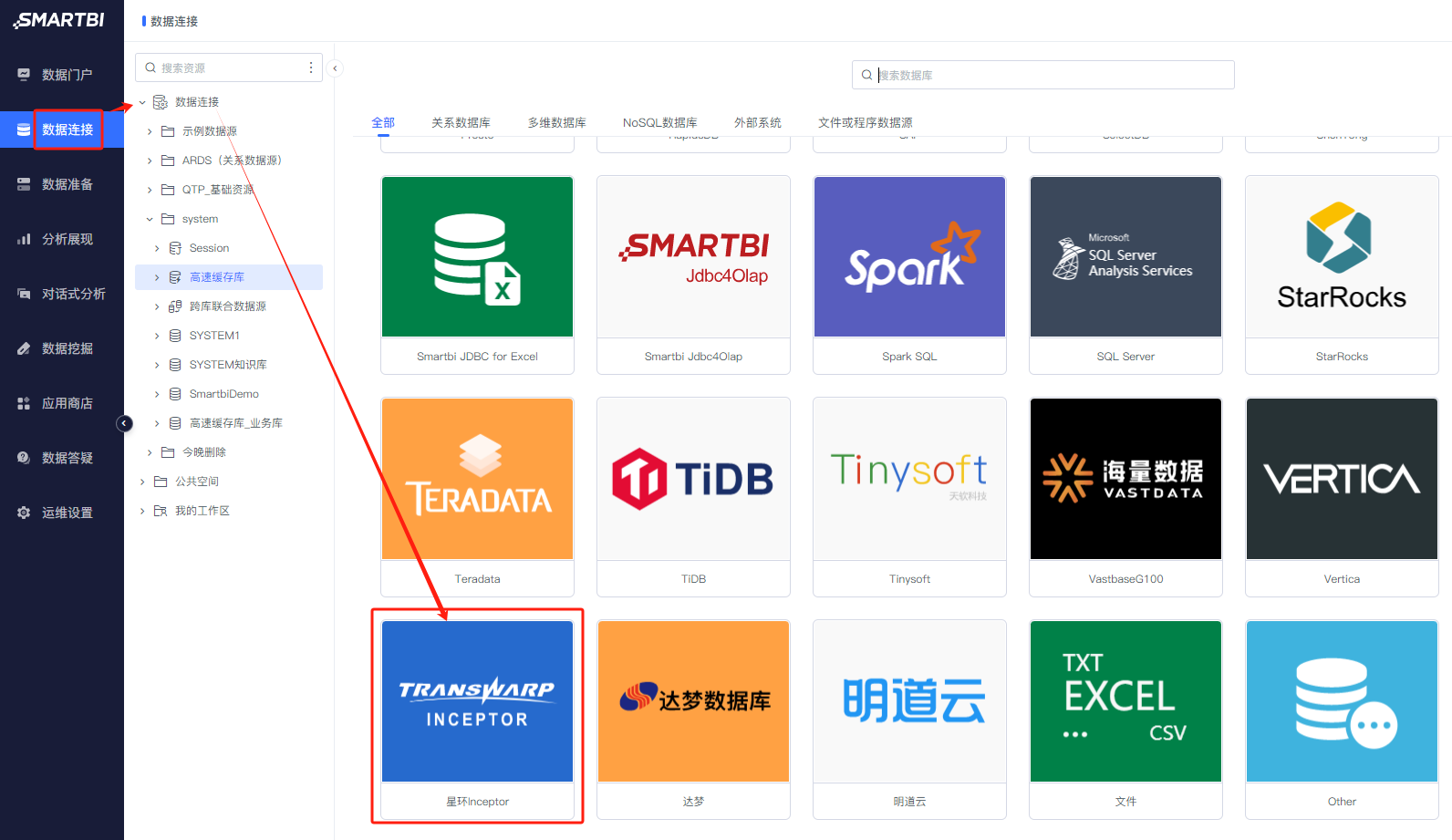The height and width of the screenshot is (840, 1452).
Task: Open 对话式分析 from the sidebar
Action: pos(62,294)
